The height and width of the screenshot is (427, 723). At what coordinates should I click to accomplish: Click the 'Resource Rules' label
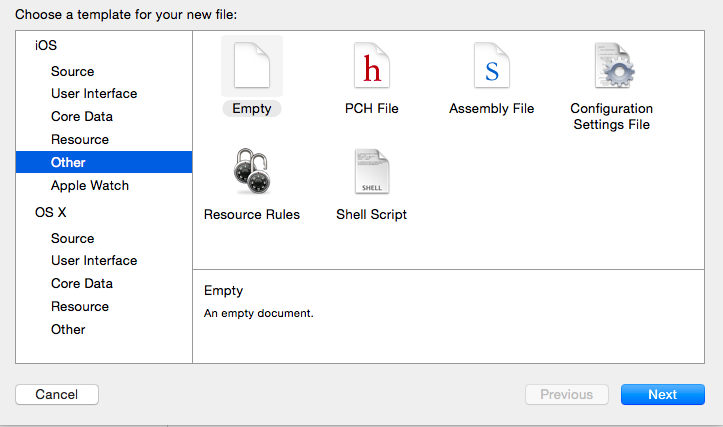(252, 214)
